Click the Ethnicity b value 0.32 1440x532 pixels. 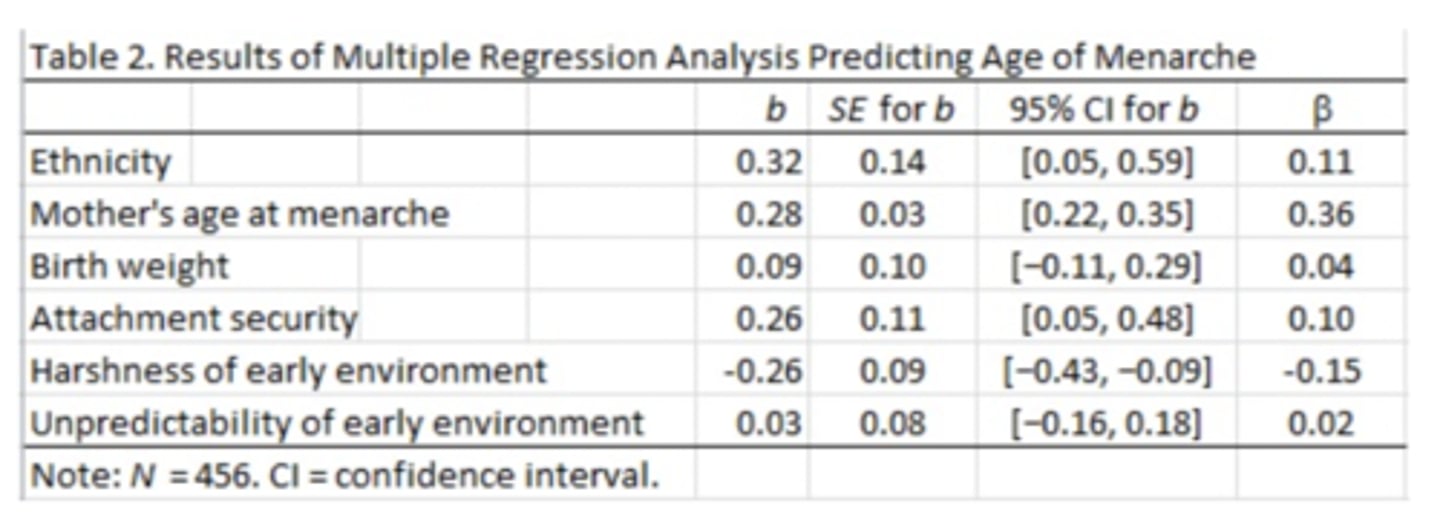768,162
